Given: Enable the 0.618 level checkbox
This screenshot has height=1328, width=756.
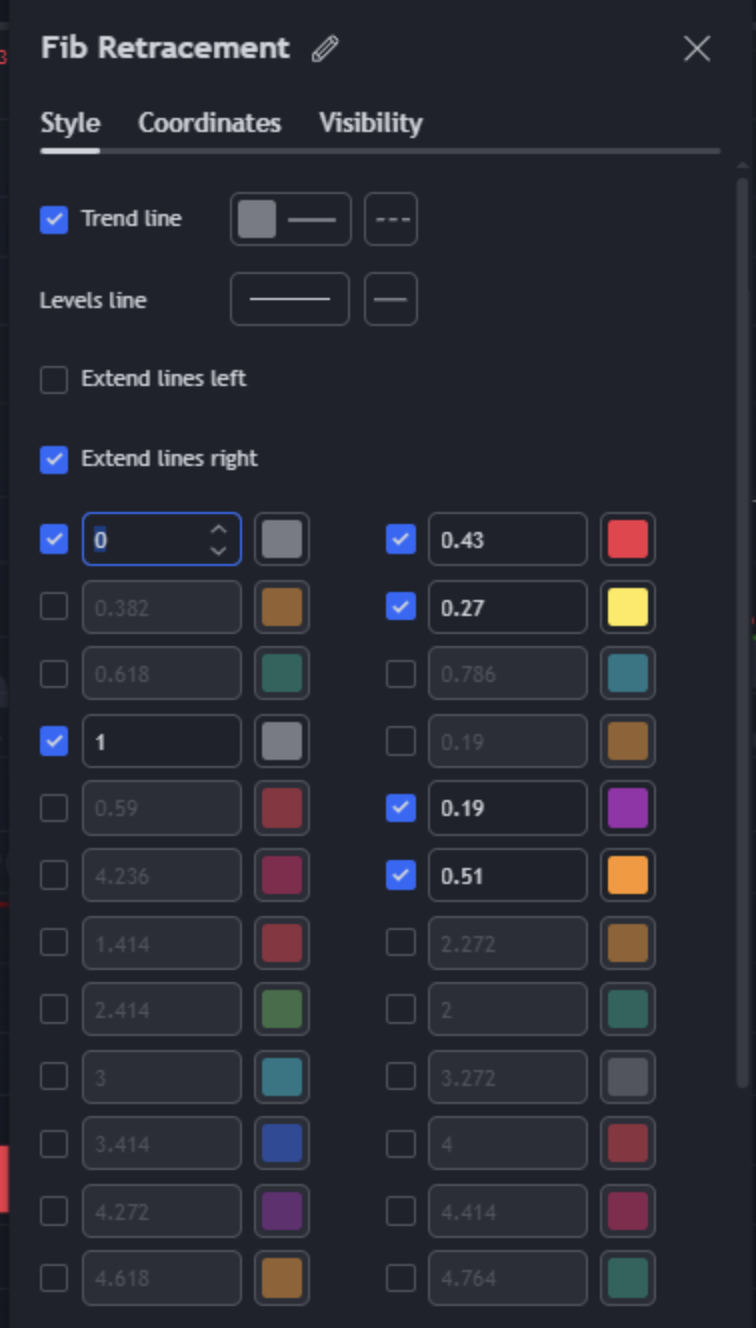Looking at the screenshot, I should 54,674.
